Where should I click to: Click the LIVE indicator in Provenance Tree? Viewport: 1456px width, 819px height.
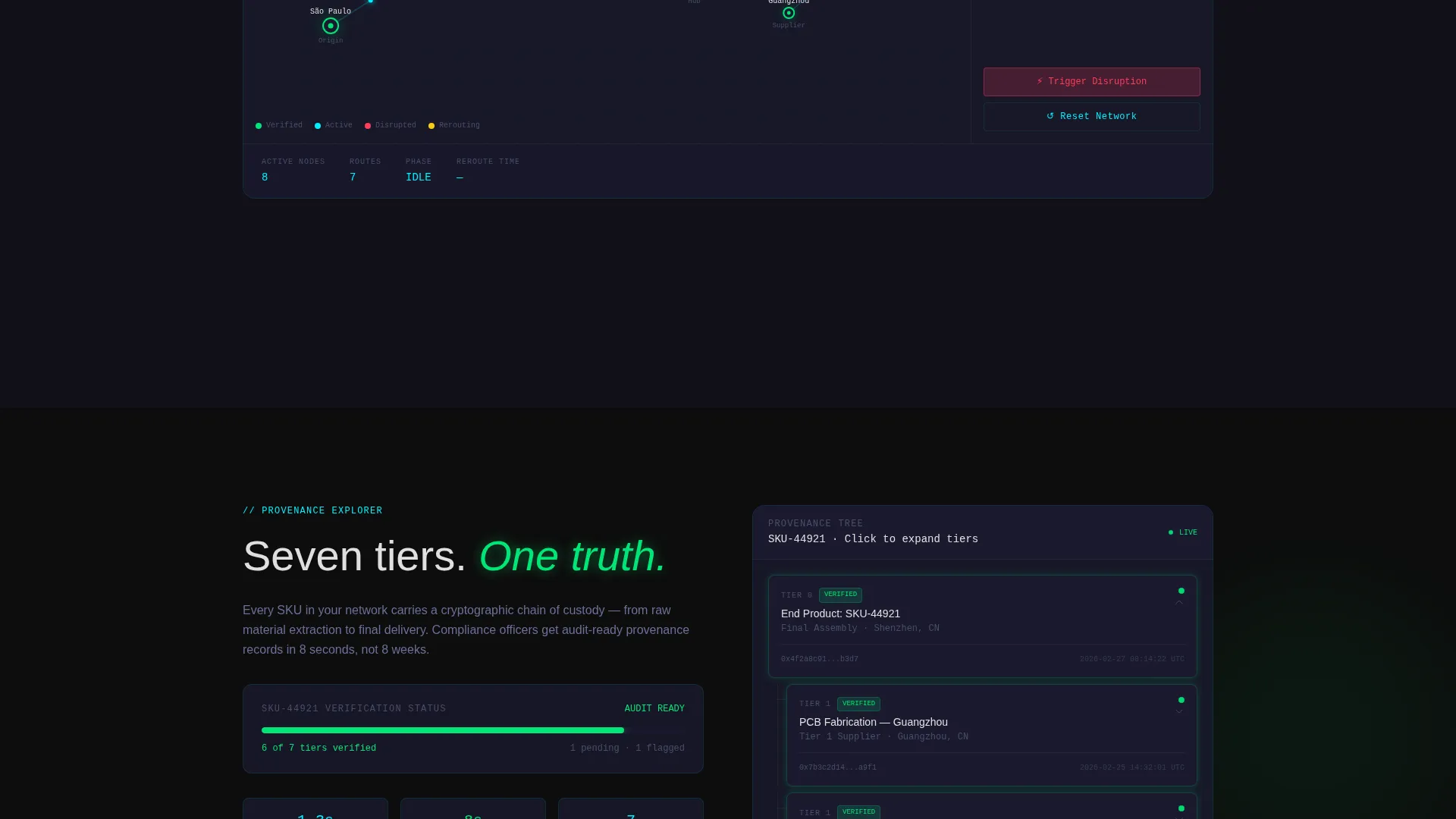[x=1183, y=532]
